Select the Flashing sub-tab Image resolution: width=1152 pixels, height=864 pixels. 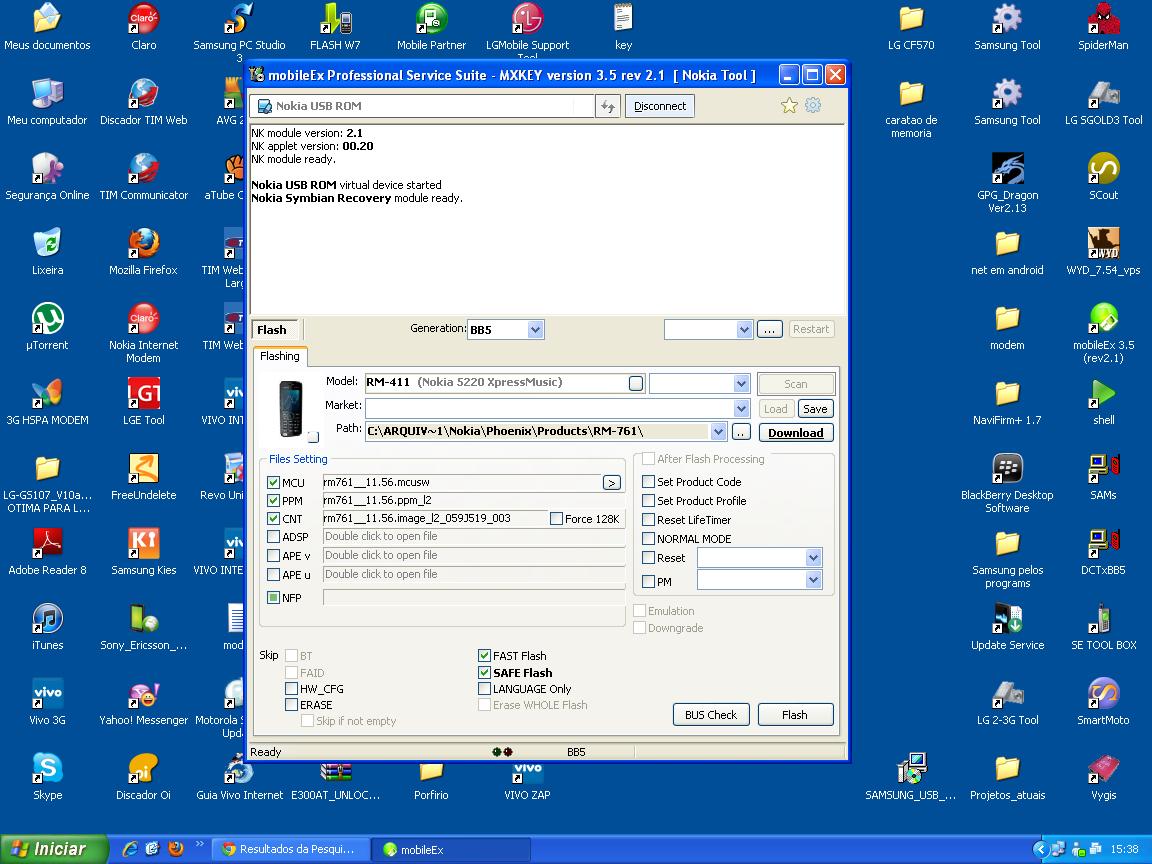pos(280,356)
